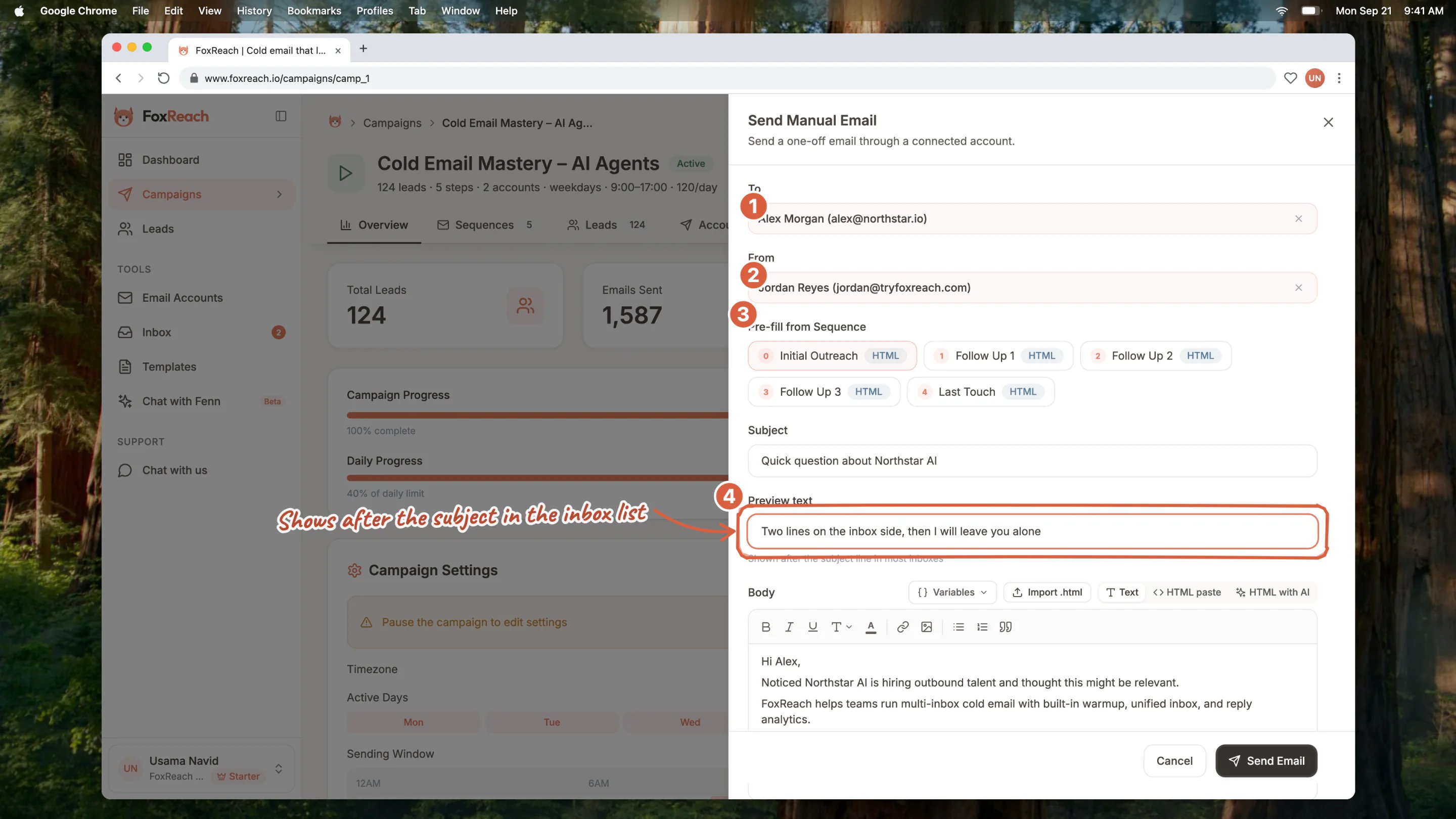
Task: Click the fox home icon in breadcrumb
Action: [x=335, y=122]
